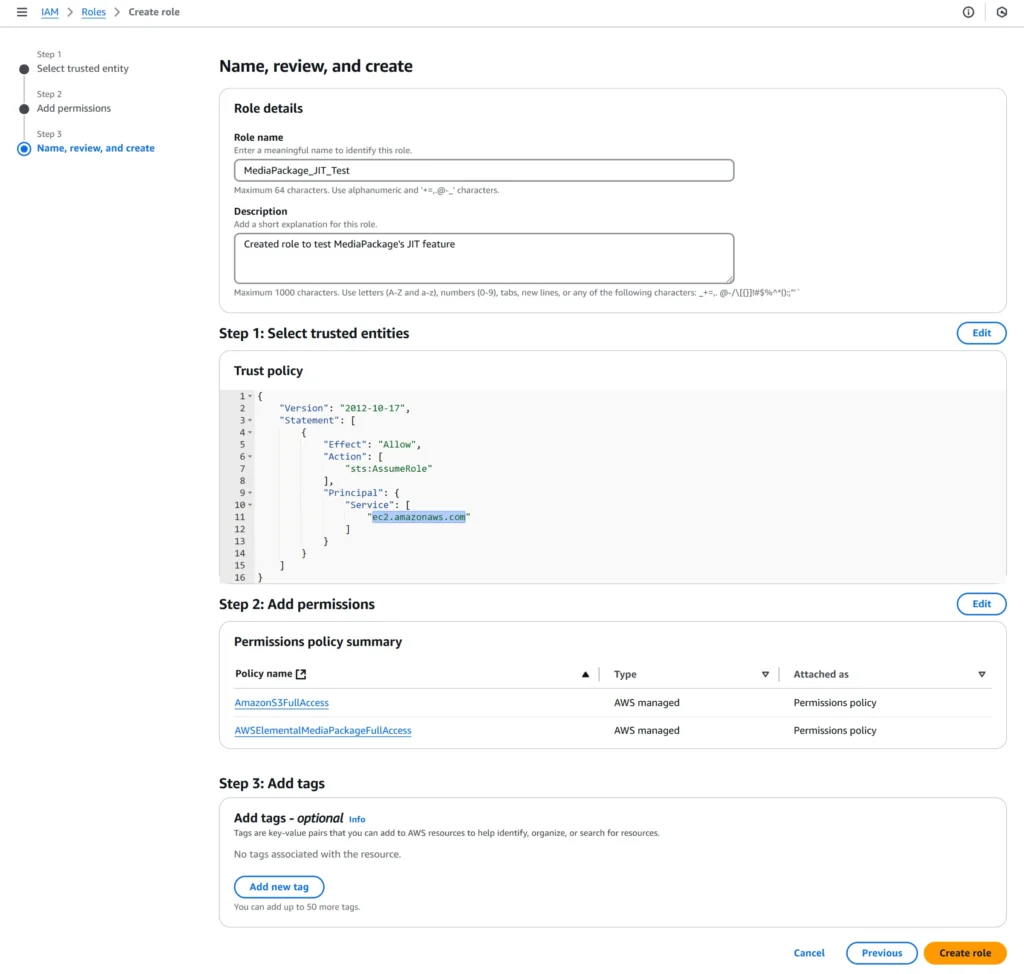Click the Attached as column header
1024x974 pixels.
[x=821, y=674]
